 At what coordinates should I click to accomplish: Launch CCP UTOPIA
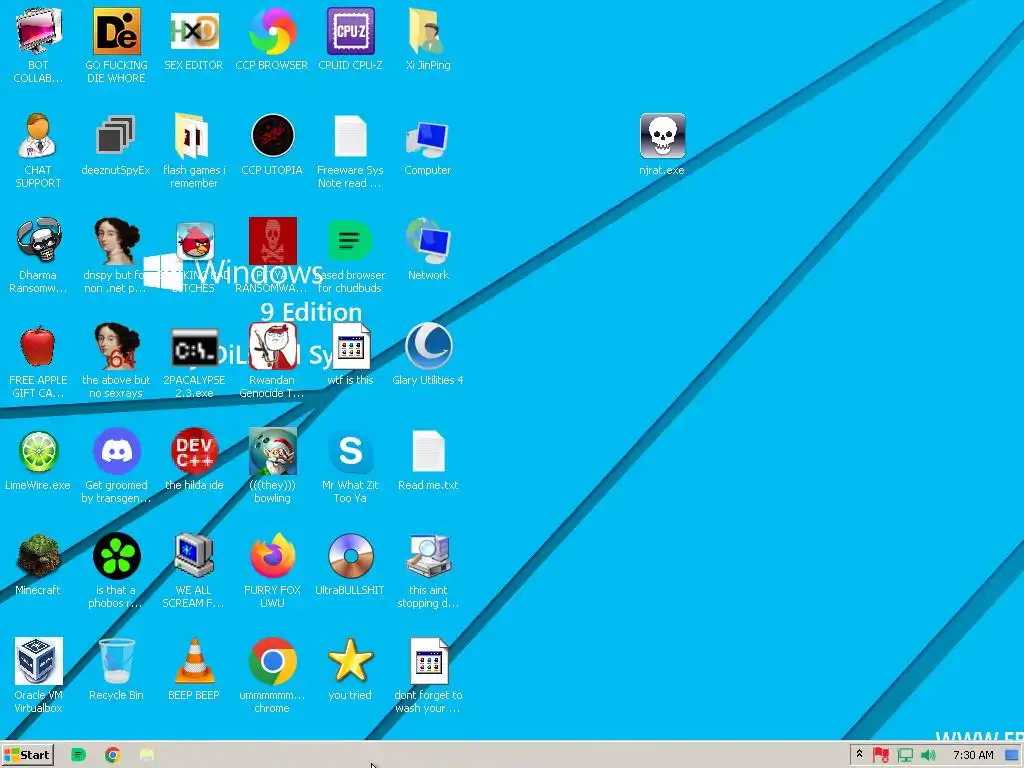(272, 145)
